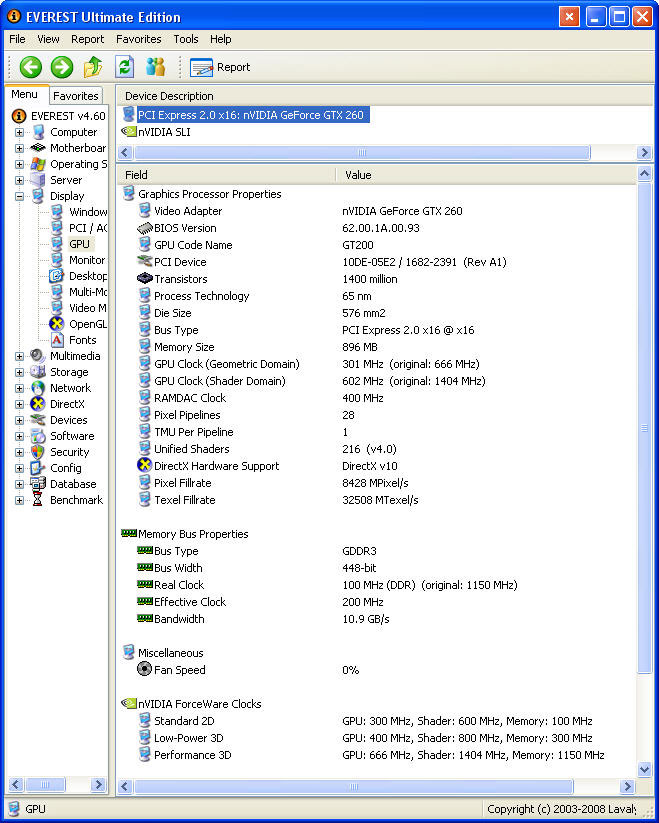Select the Benchmark hourglass icon
This screenshot has height=823, width=659.
[38, 500]
